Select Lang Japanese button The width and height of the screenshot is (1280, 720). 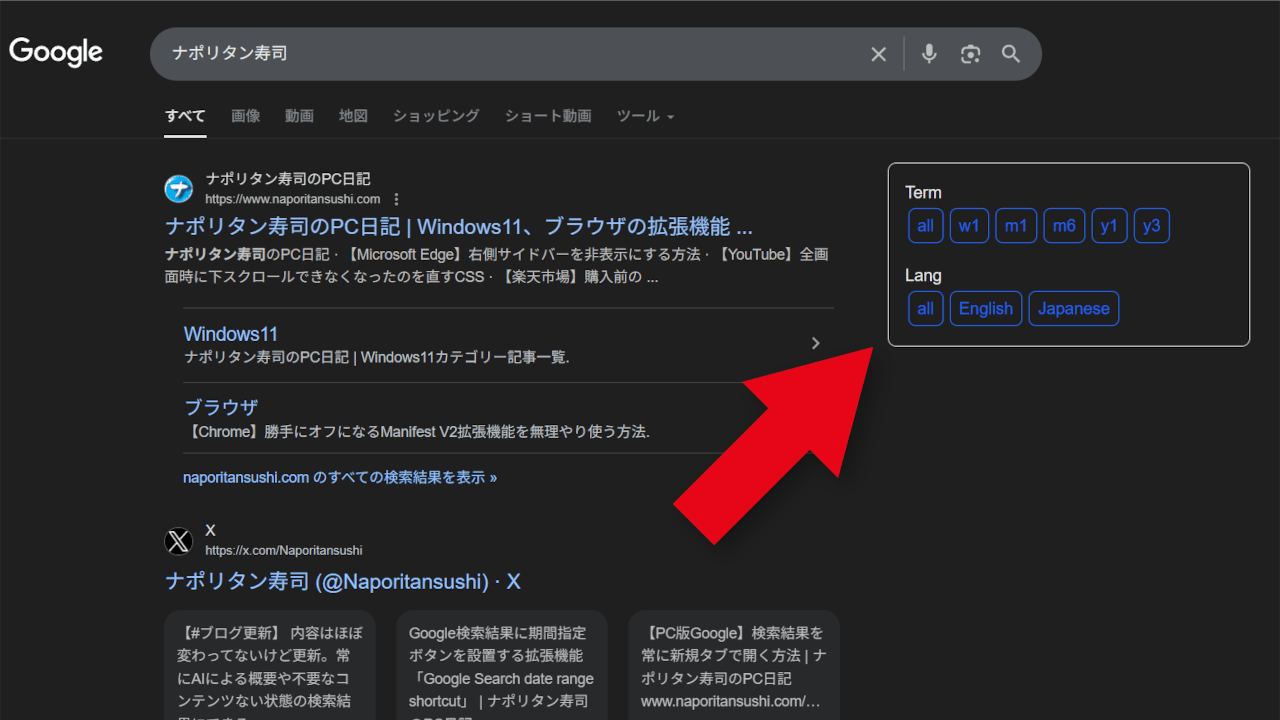(1074, 308)
